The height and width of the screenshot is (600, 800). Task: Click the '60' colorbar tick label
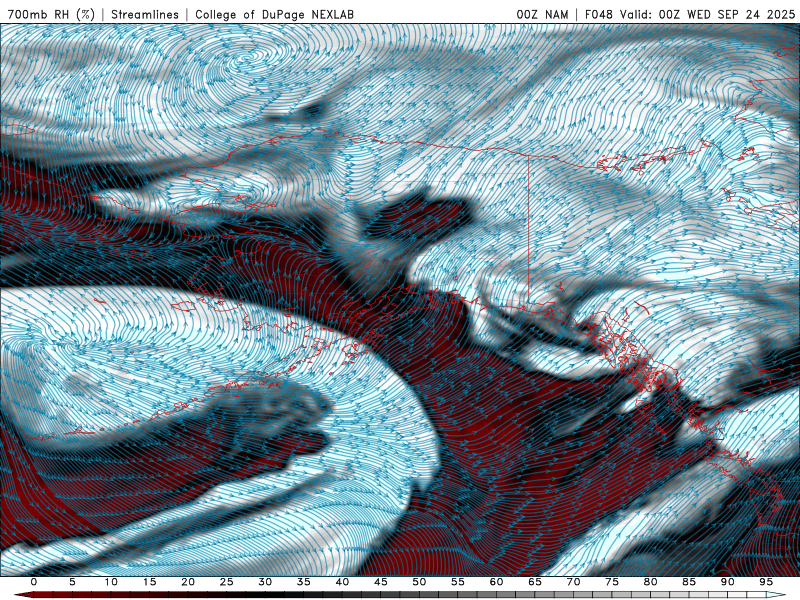point(496,582)
